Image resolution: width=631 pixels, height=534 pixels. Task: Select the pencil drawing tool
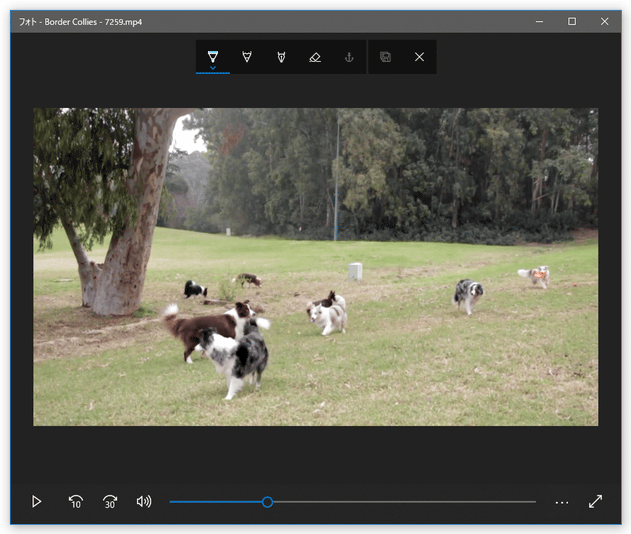(x=247, y=57)
